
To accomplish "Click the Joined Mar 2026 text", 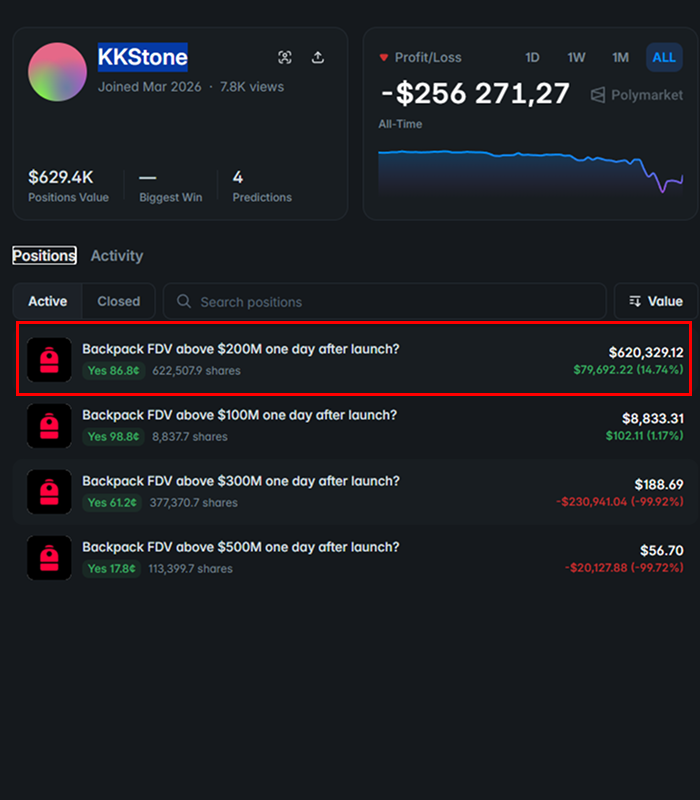I will coord(149,87).
